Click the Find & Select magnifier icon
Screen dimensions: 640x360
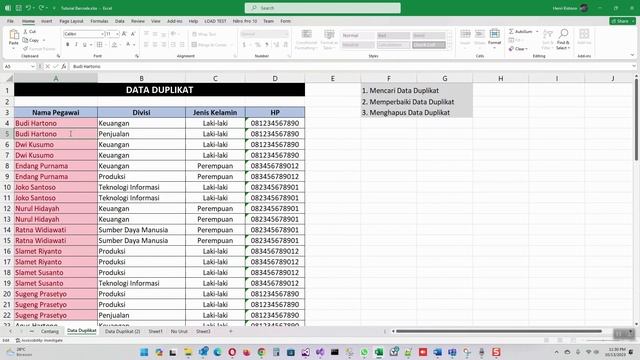(563, 33)
